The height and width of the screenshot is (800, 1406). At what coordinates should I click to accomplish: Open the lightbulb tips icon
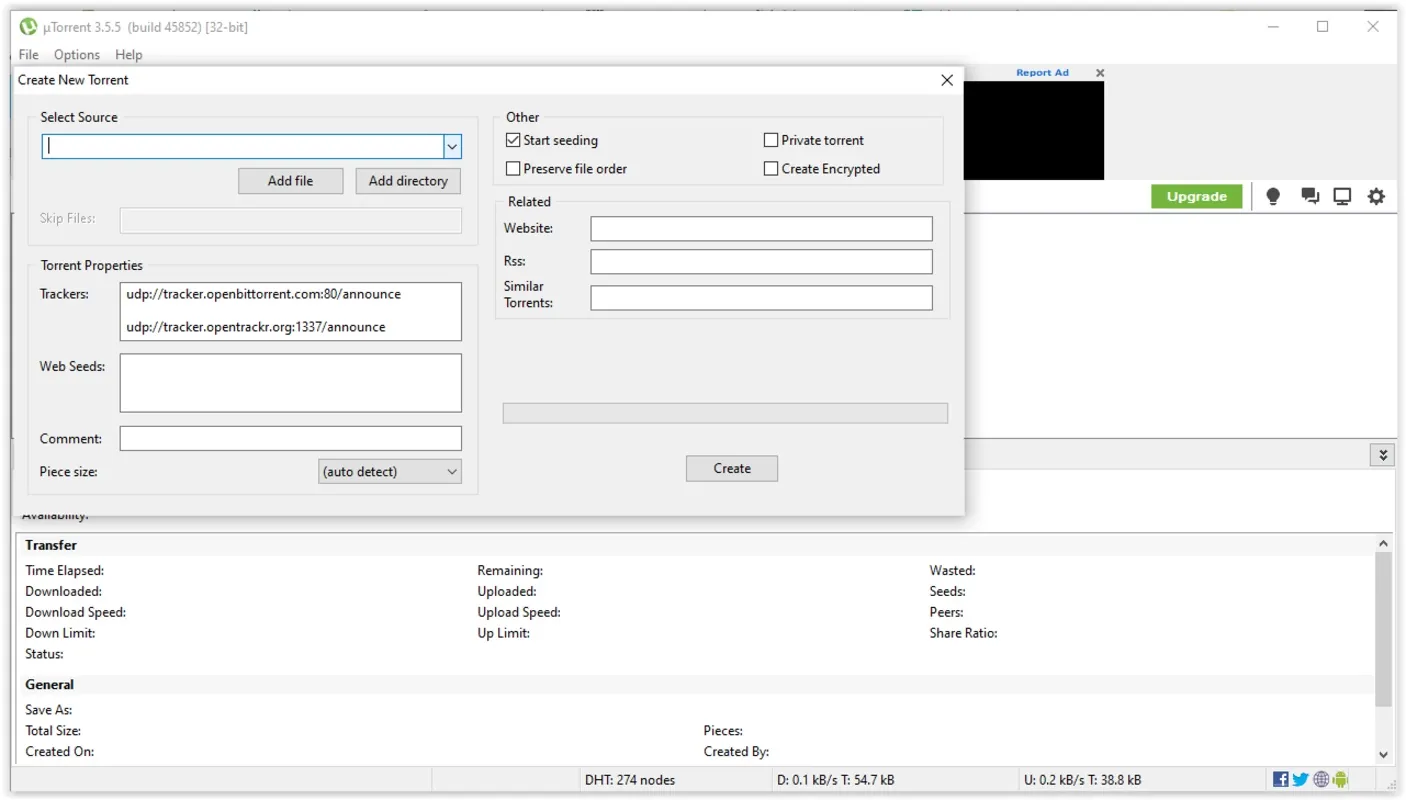pyautogui.click(x=1273, y=197)
